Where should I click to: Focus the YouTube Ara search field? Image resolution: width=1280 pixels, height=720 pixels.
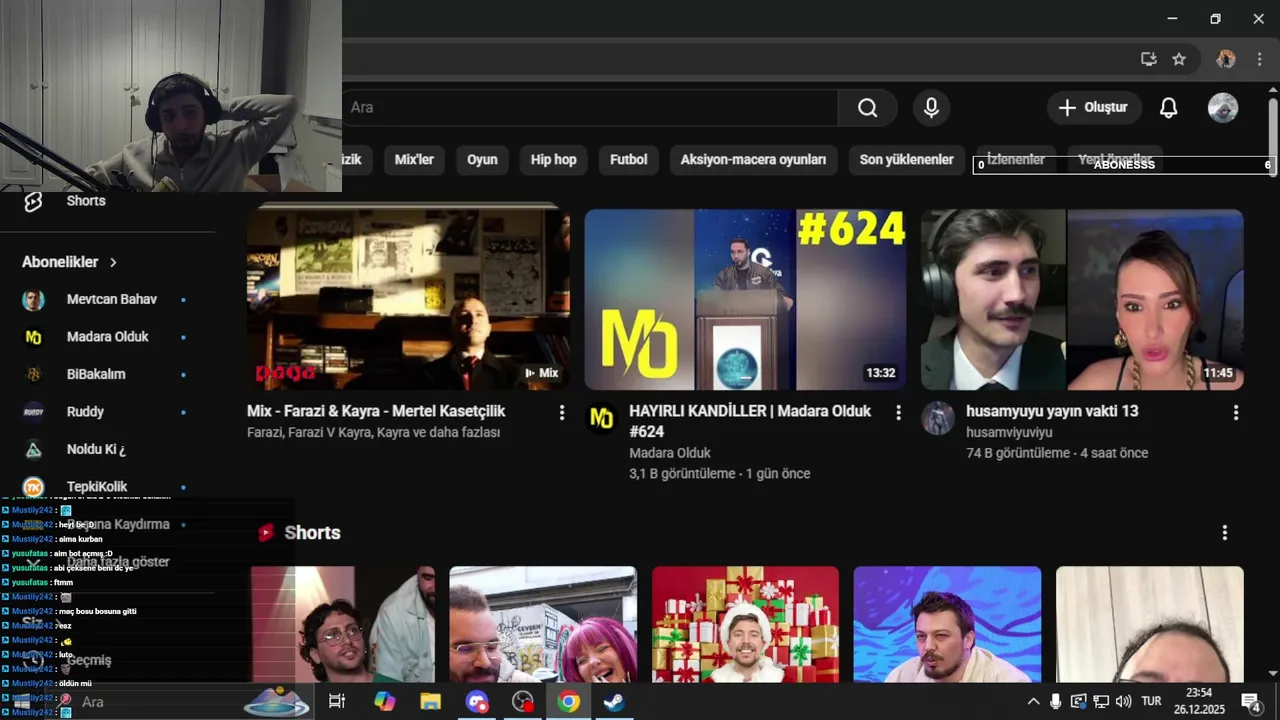pyautogui.click(x=590, y=108)
